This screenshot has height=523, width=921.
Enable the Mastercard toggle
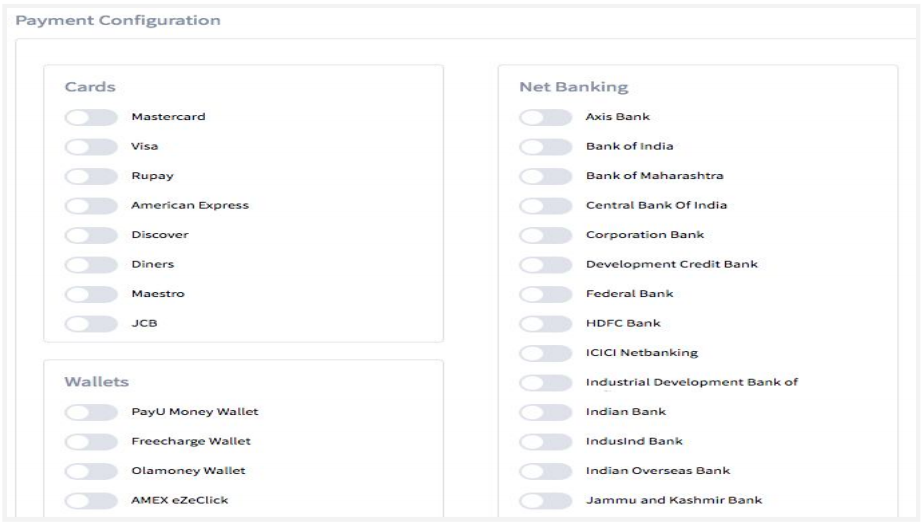click(91, 118)
